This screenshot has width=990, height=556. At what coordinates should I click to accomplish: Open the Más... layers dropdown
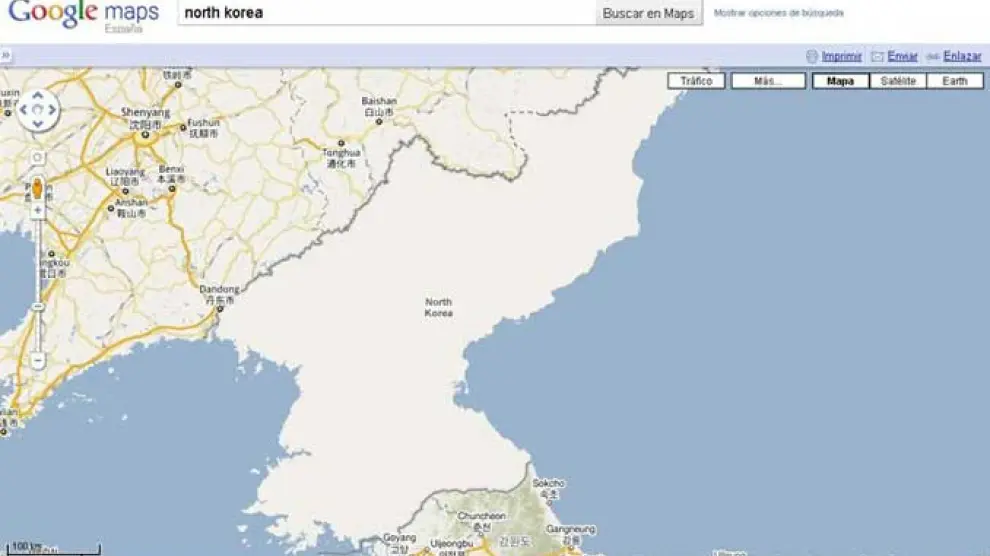click(x=767, y=81)
